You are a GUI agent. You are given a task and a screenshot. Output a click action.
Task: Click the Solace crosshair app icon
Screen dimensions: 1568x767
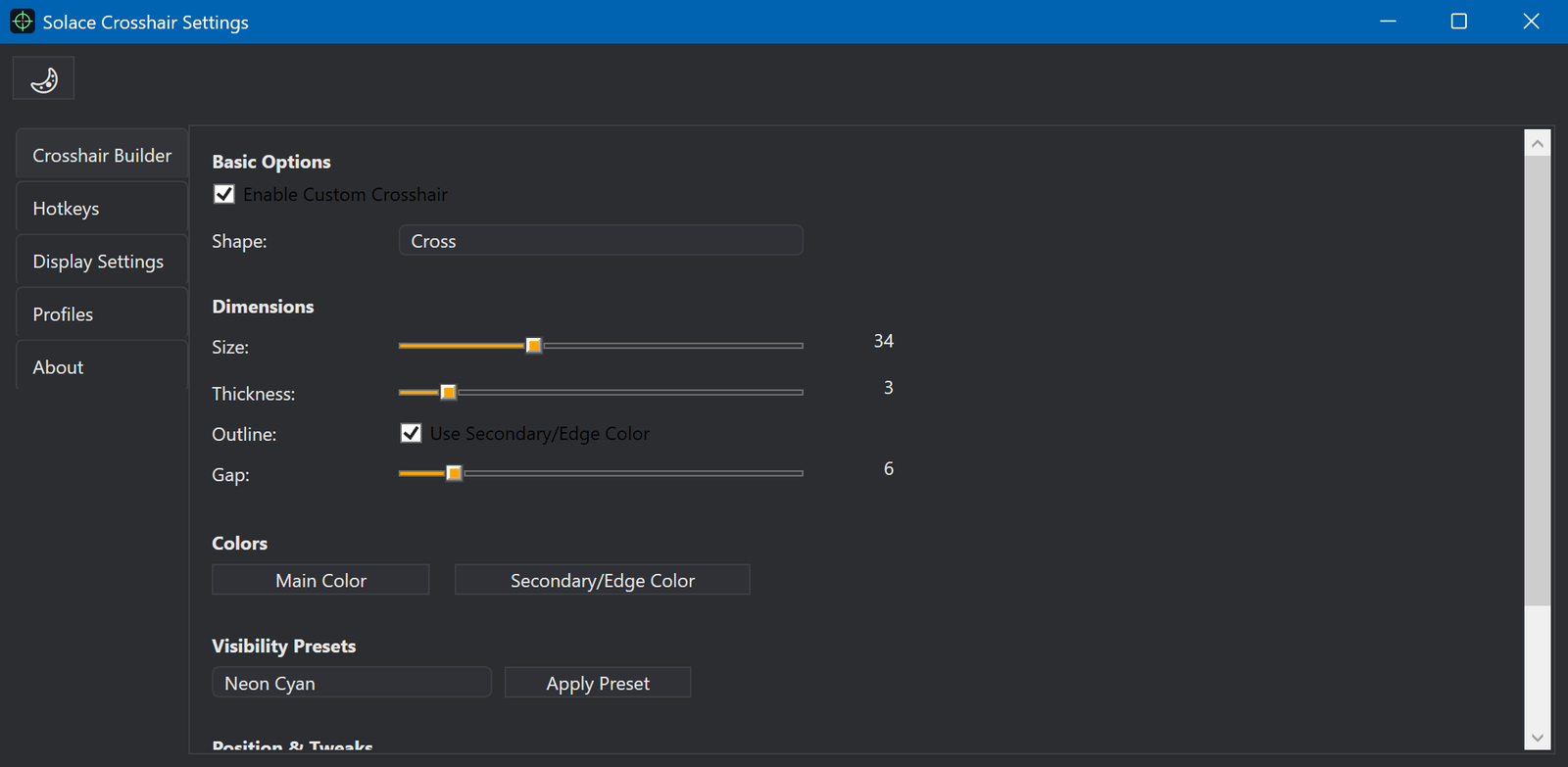coord(23,22)
